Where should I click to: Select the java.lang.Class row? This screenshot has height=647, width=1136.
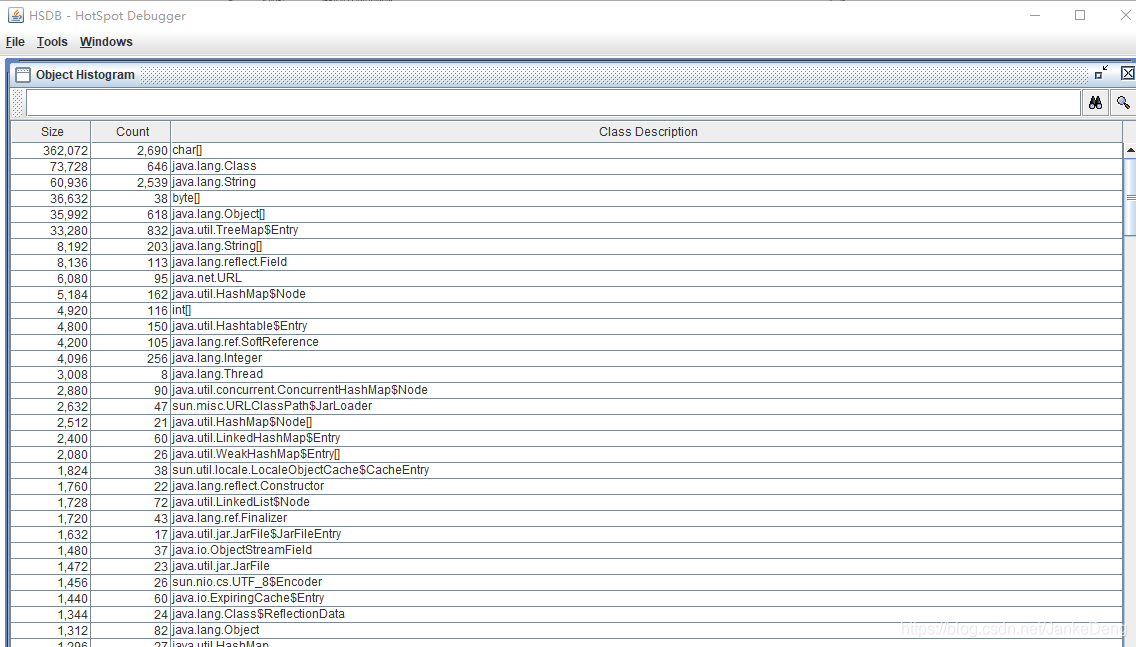click(567, 166)
